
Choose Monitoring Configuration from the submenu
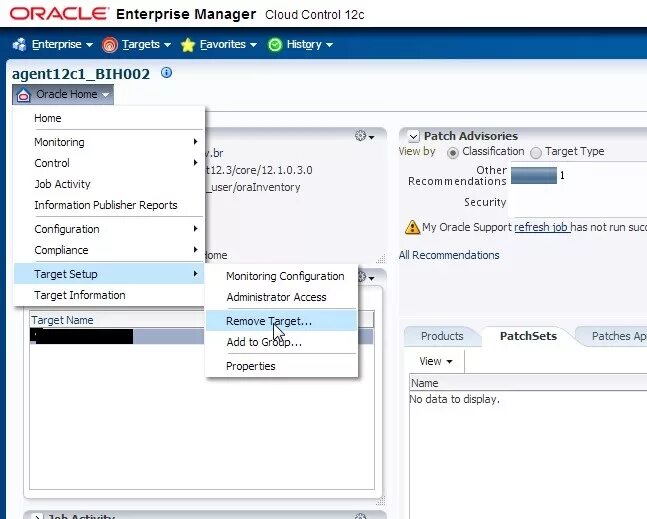pyautogui.click(x=281, y=276)
